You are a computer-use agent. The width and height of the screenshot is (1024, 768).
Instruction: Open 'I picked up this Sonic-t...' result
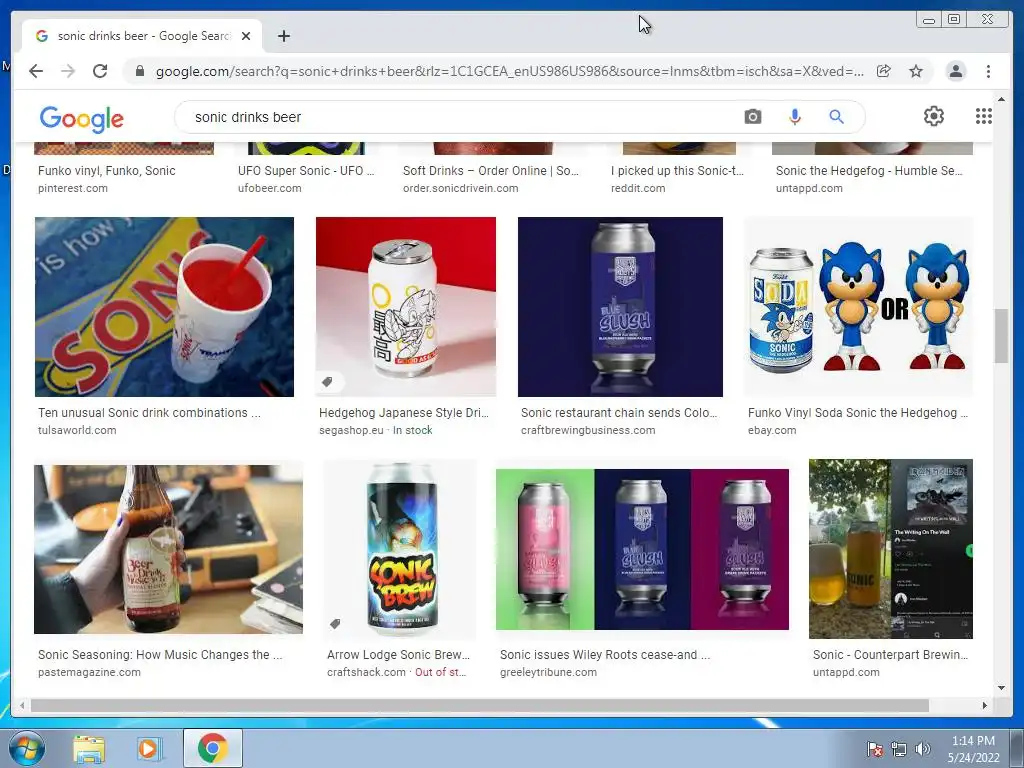(677, 170)
